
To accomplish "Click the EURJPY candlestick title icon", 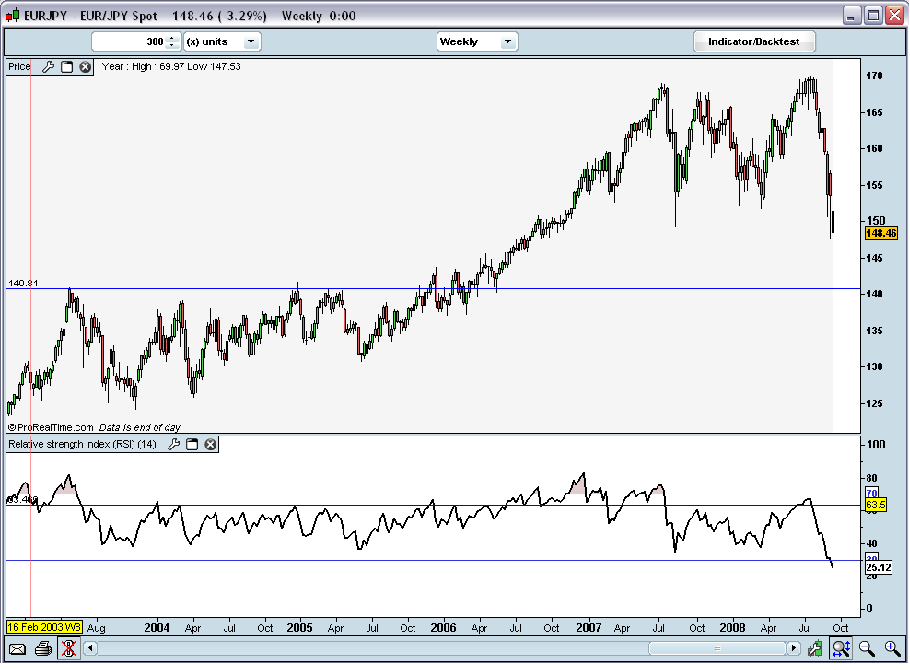I will 12,16.
